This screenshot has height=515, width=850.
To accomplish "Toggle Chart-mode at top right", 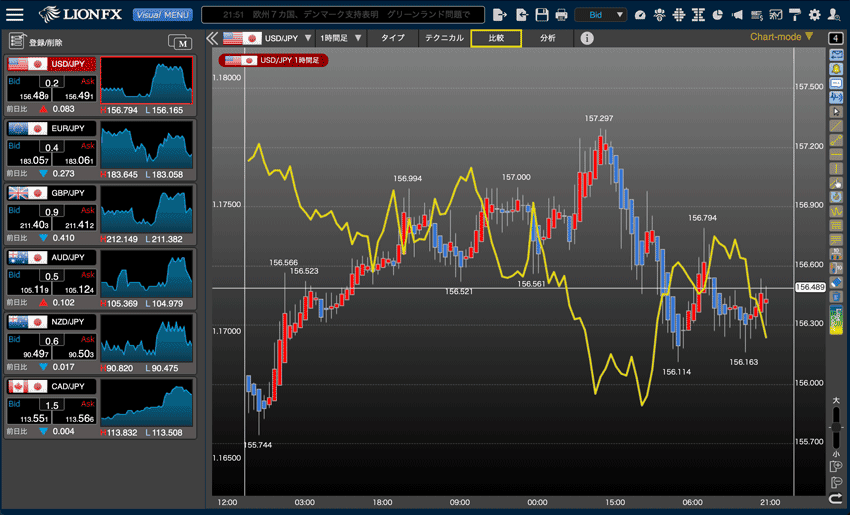I will point(782,37).
